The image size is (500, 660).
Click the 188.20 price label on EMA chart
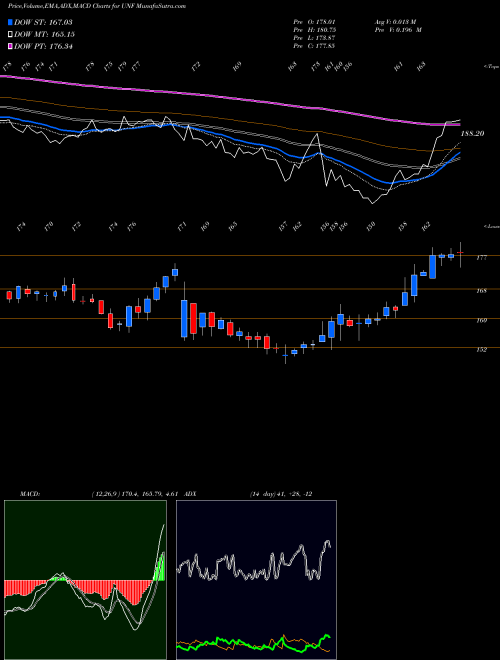472,133
